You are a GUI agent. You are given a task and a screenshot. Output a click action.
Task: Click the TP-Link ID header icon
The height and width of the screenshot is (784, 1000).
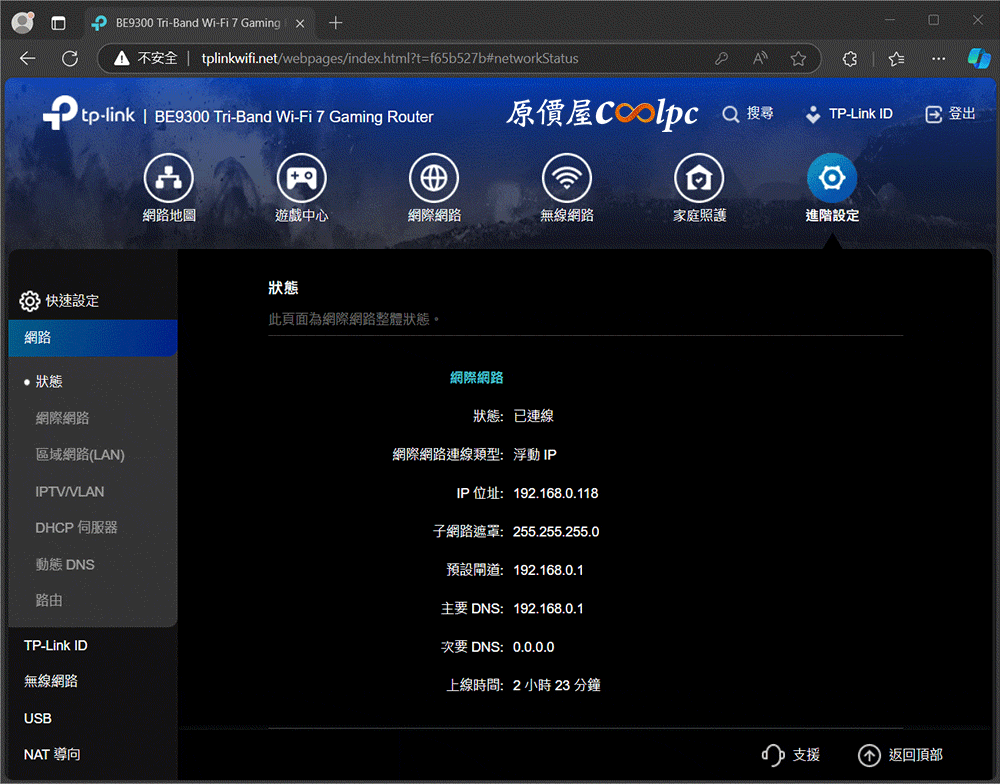[x=813, y=115]
